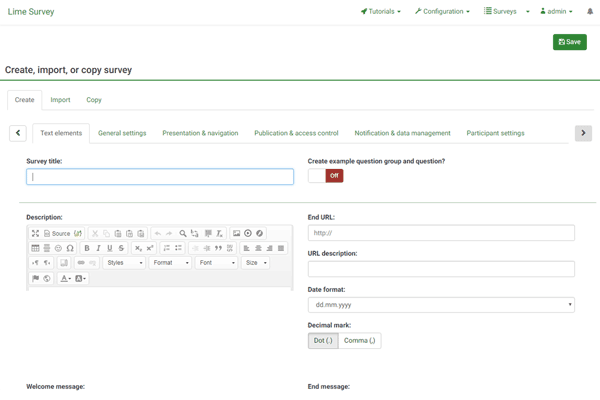Switch to the Import tab

pyautogui.click(x=60, y=100)
